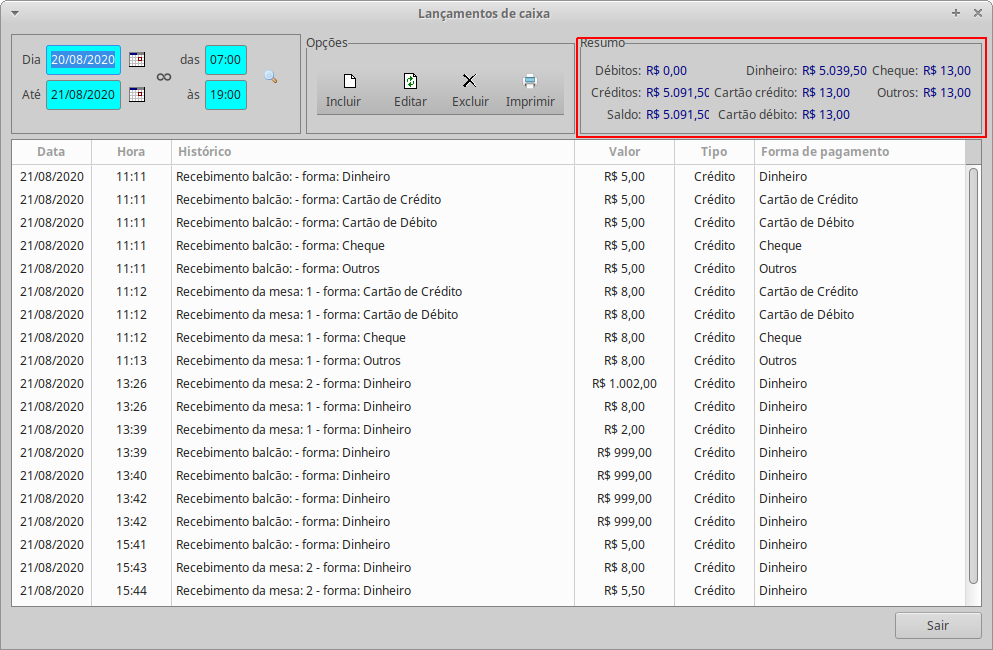
Task: Click the 11:13 time cell
Action: tap(131, 360)
